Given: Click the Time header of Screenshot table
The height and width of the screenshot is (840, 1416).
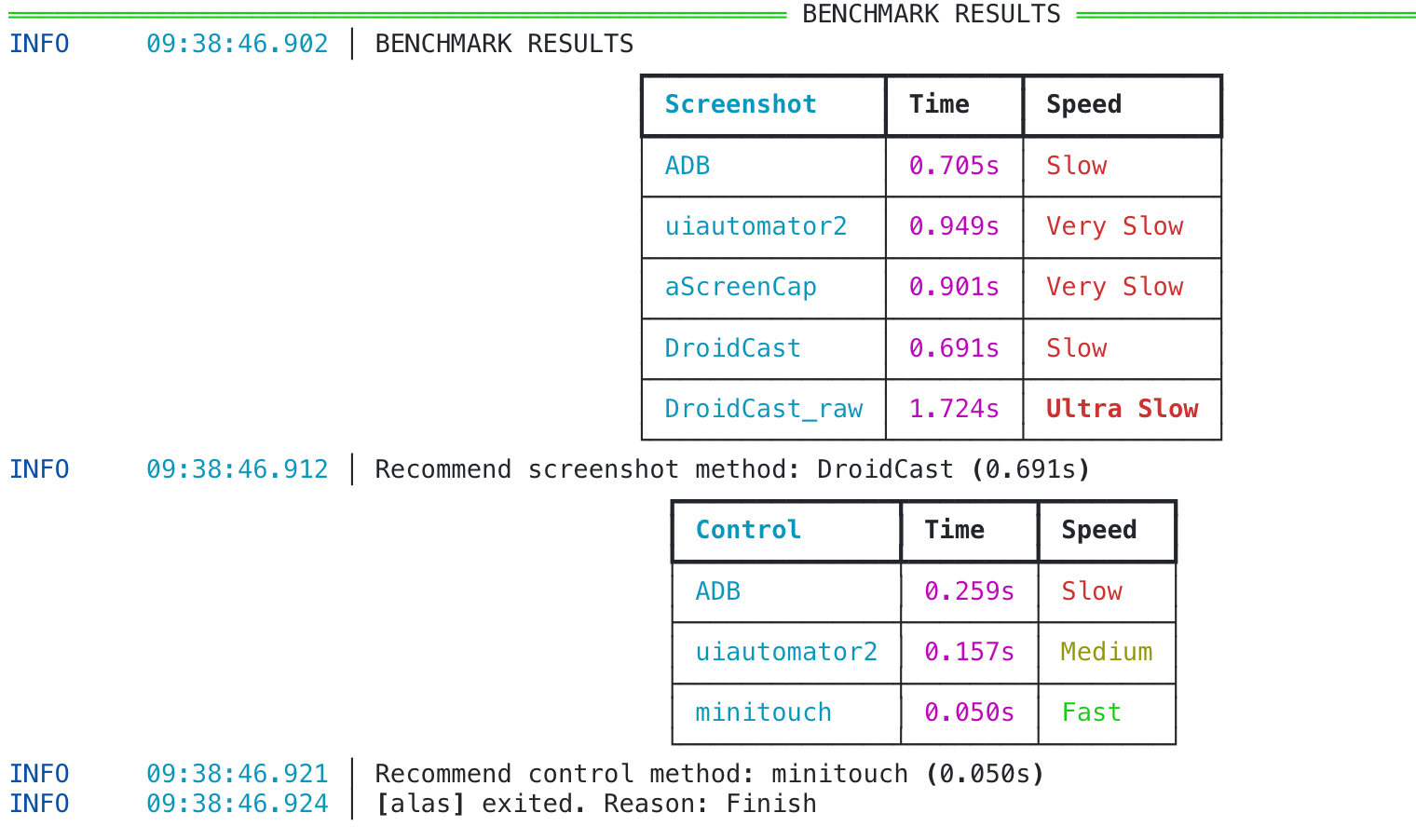Looking at the screenshot, I should 938,104.
